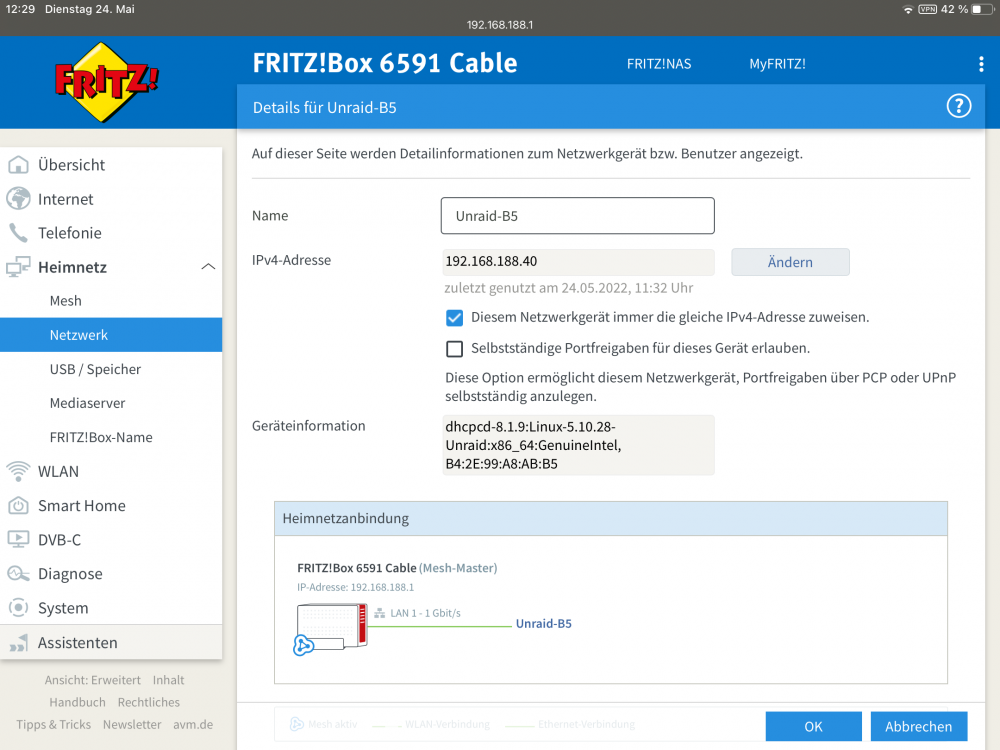Screen dimensions: 1000x750
Task: Click the Übersicht house icon
Action: 18,165
